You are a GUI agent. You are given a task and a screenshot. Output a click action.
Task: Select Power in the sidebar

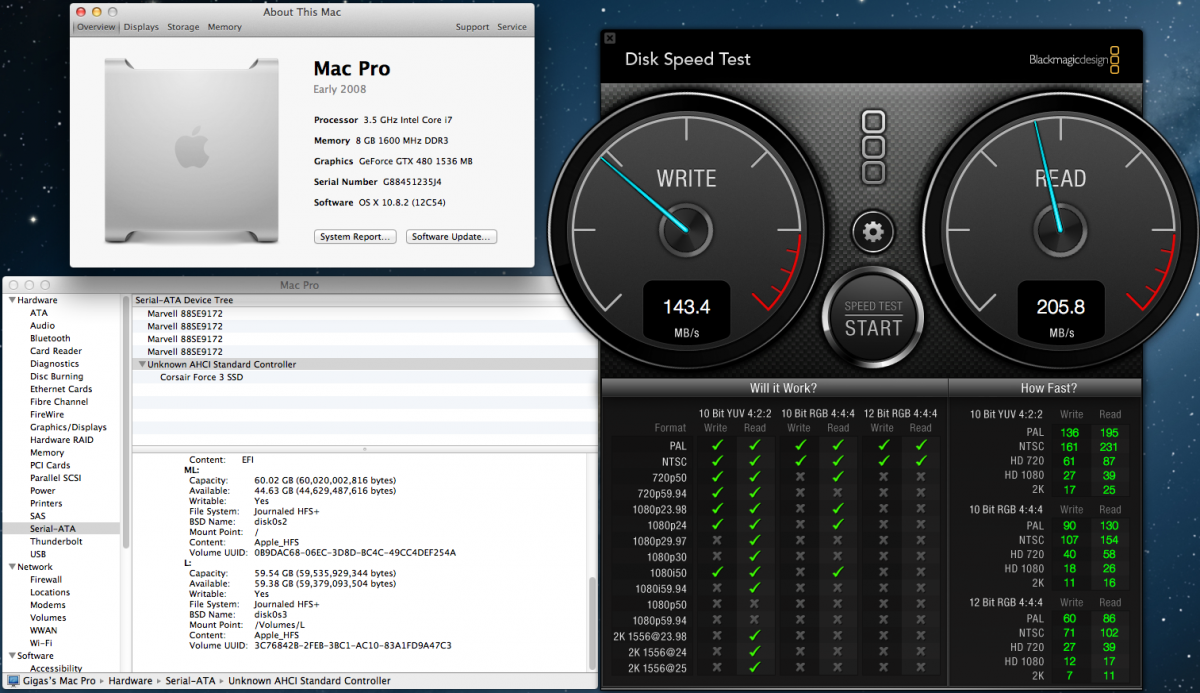coord(43,491)
